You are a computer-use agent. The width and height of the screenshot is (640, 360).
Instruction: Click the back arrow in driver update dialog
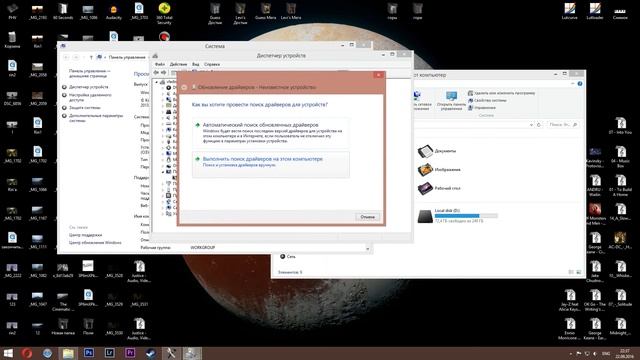pyautogui.click(x=184, y=87)
